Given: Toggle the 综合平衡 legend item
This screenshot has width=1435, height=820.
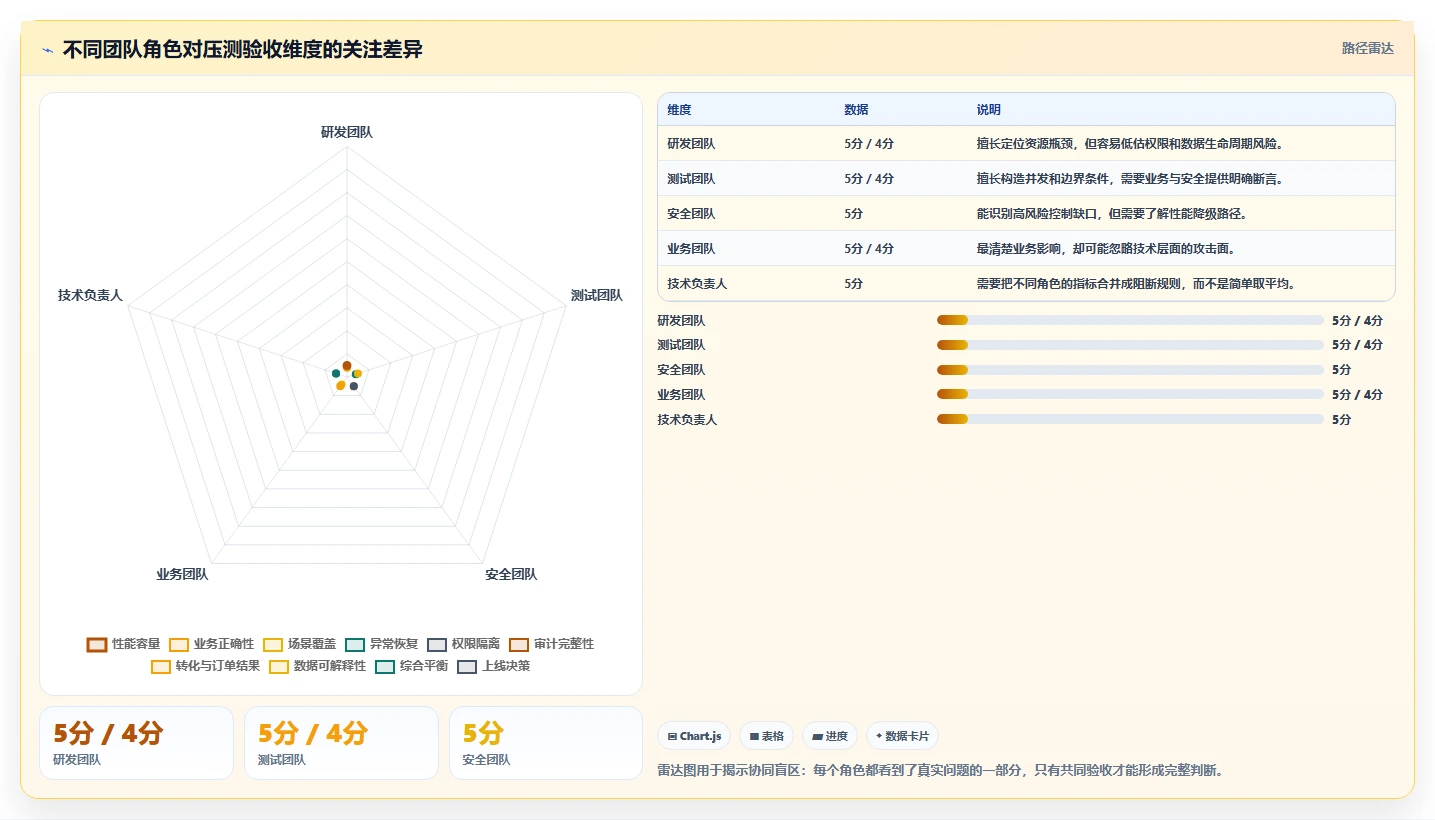Looking at the screenshot, I should [x=412, y=666].
